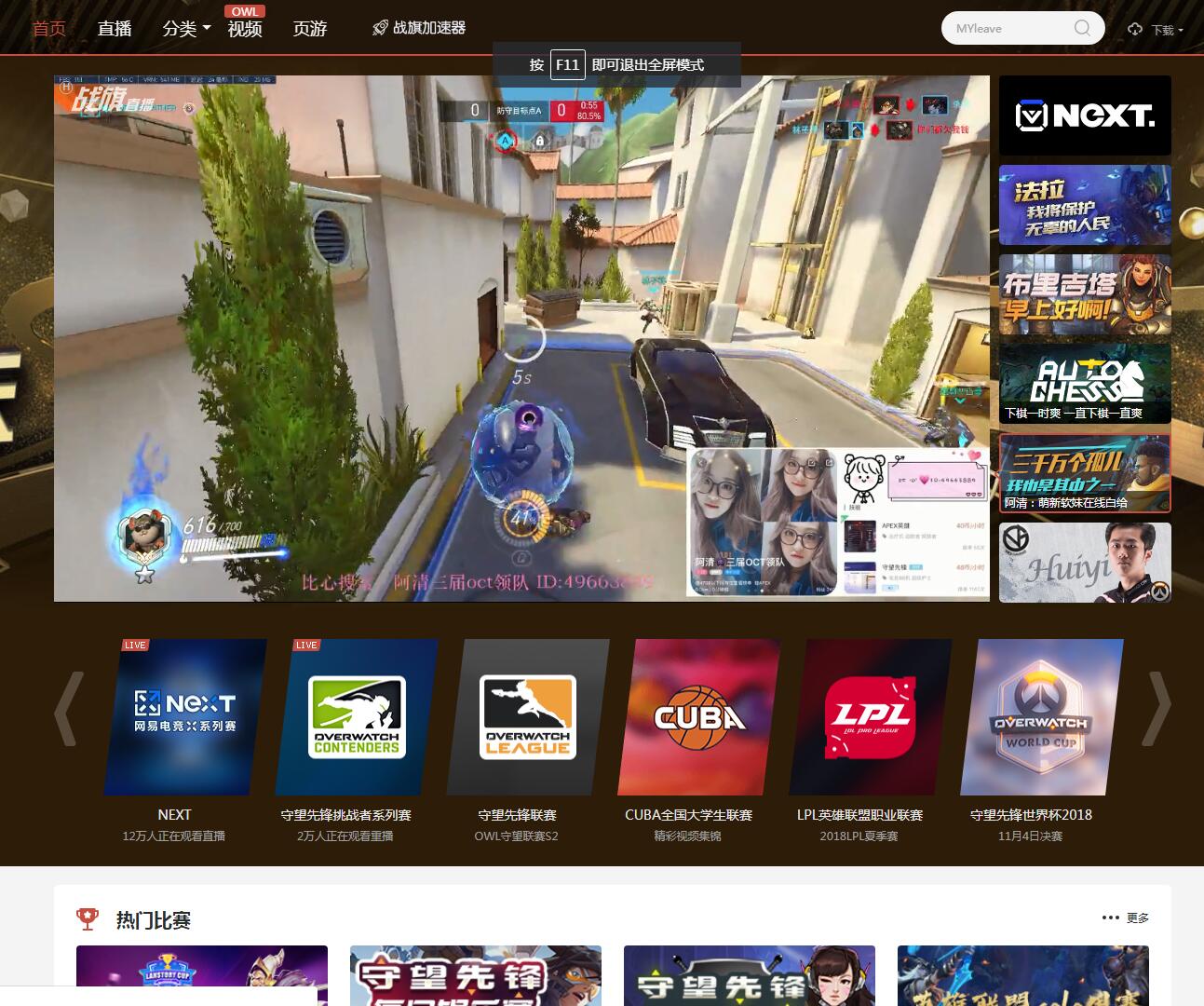Click the NEXT title under the carousel
The width and height of the screenshot is (1204, 1006).
tap(174, 815)
